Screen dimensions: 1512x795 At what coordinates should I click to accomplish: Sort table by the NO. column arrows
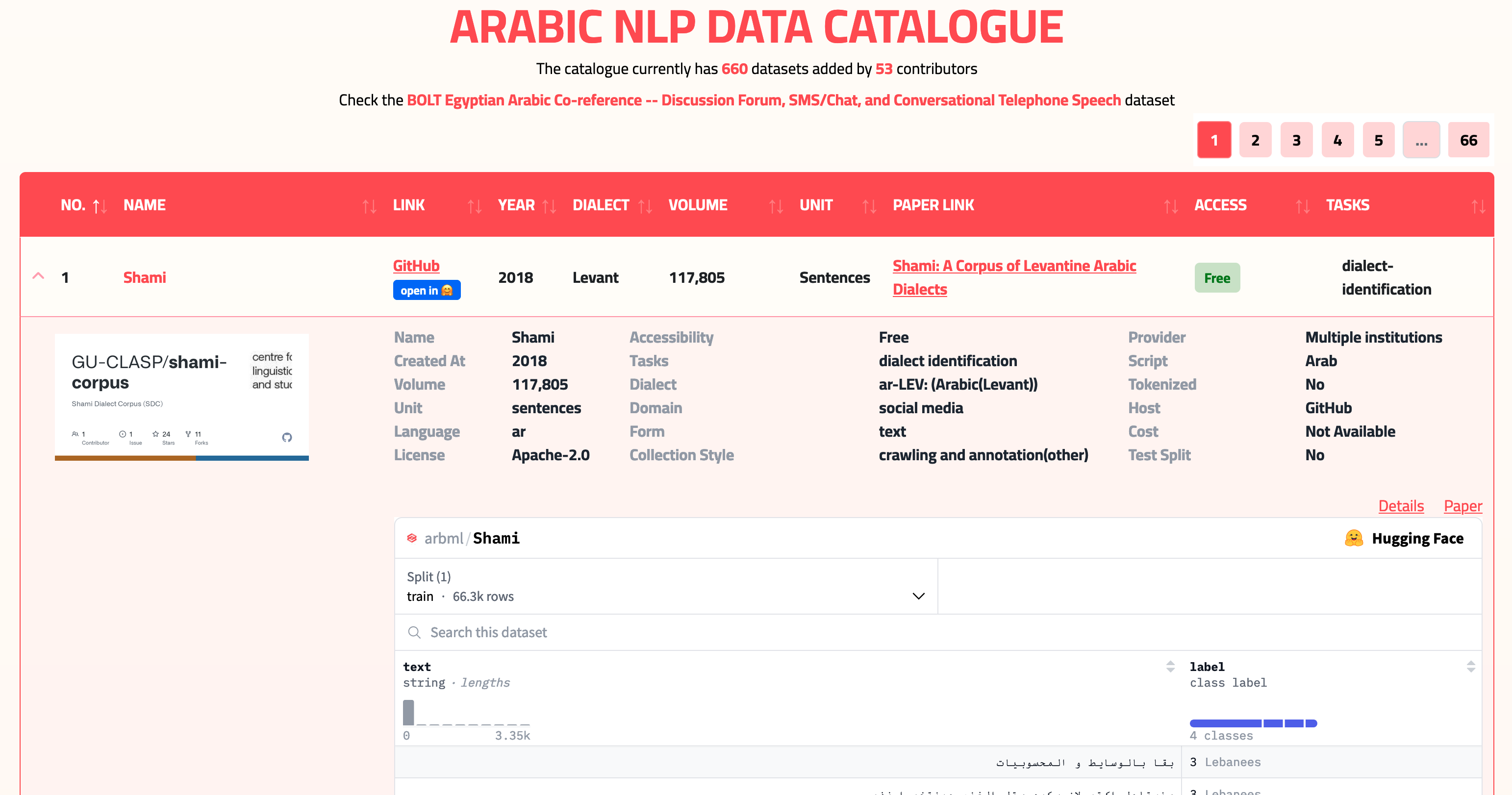pyautogui.click(x=100, y=206)
